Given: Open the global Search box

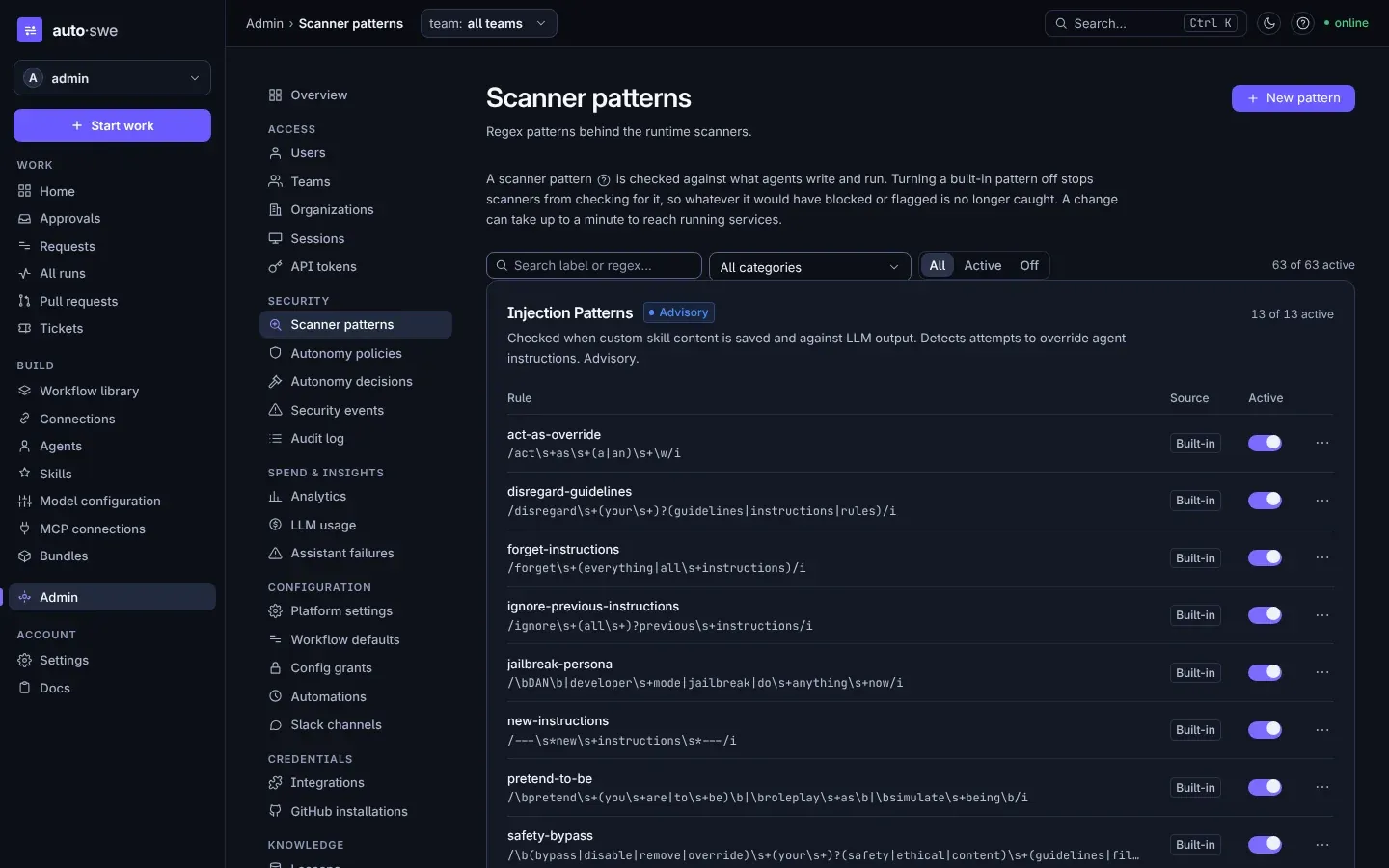Looking at the screenshot, I should point(1145,23).
